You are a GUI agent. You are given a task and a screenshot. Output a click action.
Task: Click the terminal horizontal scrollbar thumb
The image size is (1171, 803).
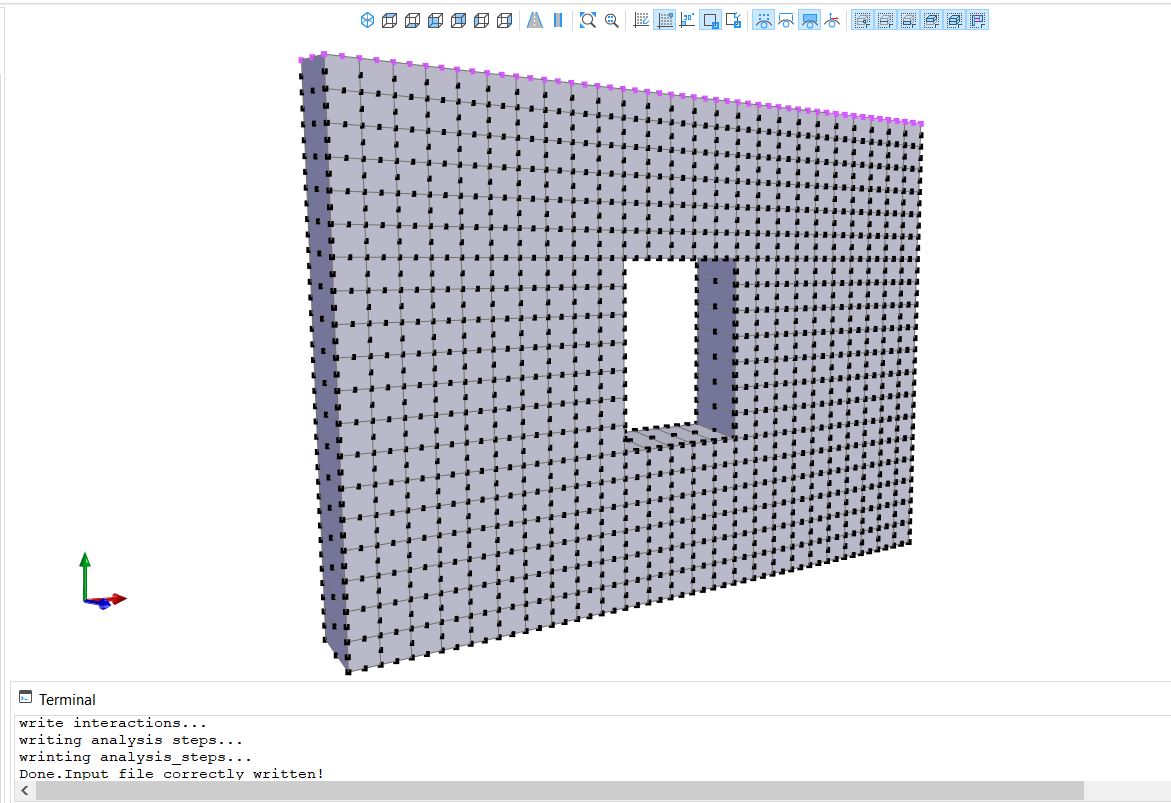pyautogui.click(x=559, y=790)
